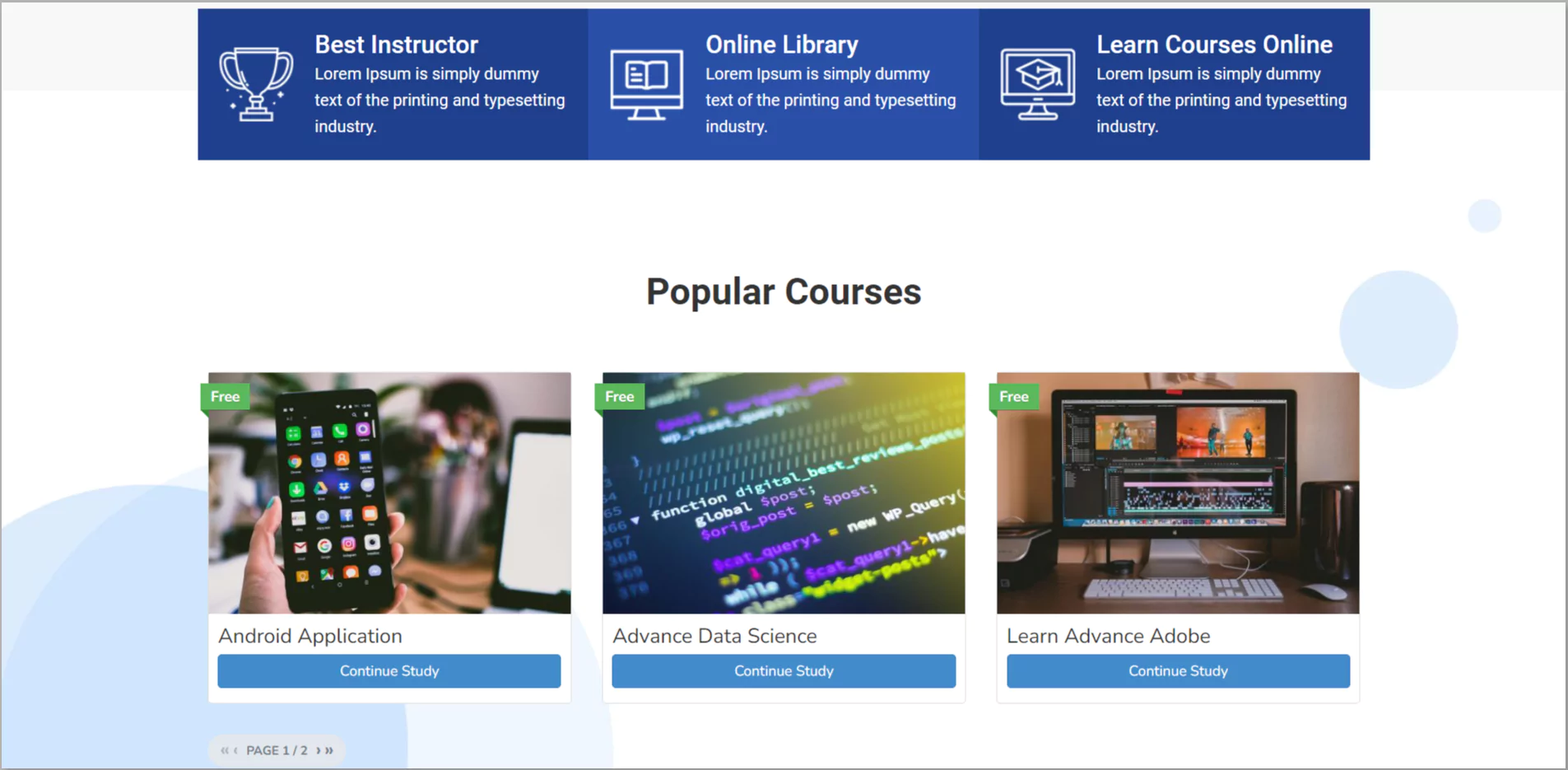
Task: Click the Free badge on Advance Data Science card
Action: pos(619,397)
